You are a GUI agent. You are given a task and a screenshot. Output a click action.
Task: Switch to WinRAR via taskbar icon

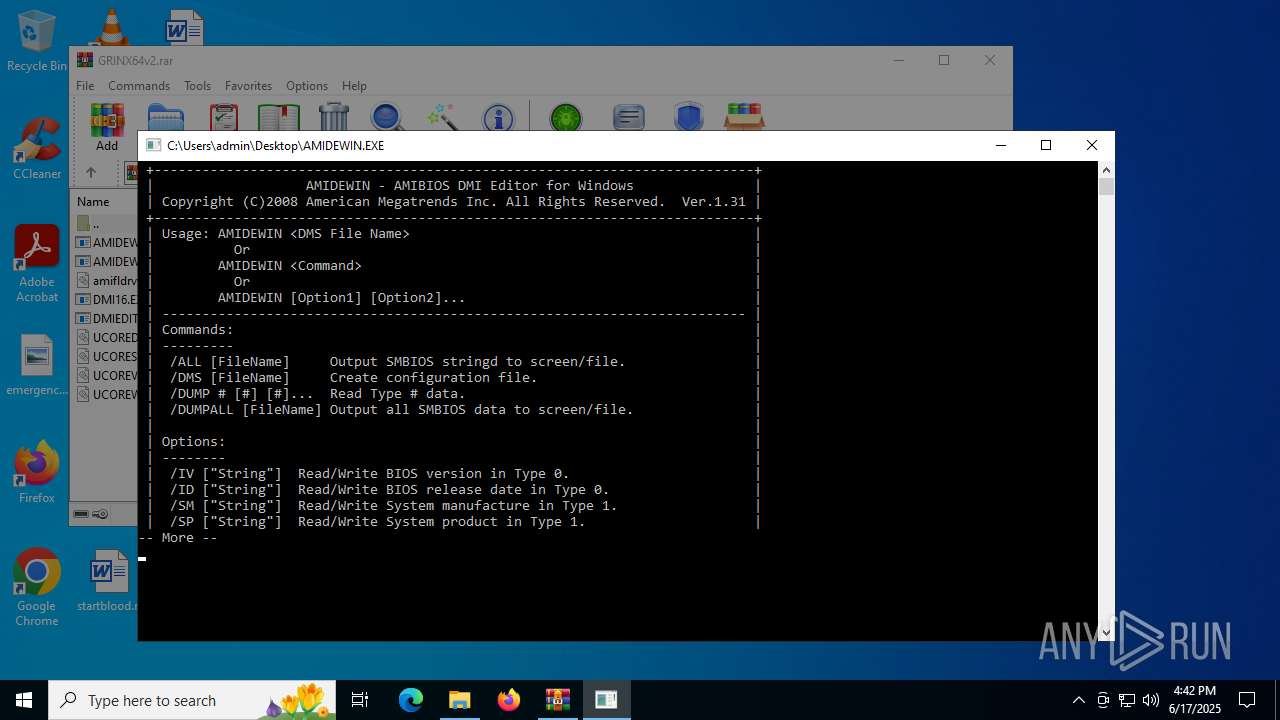(x=557, y=700)
